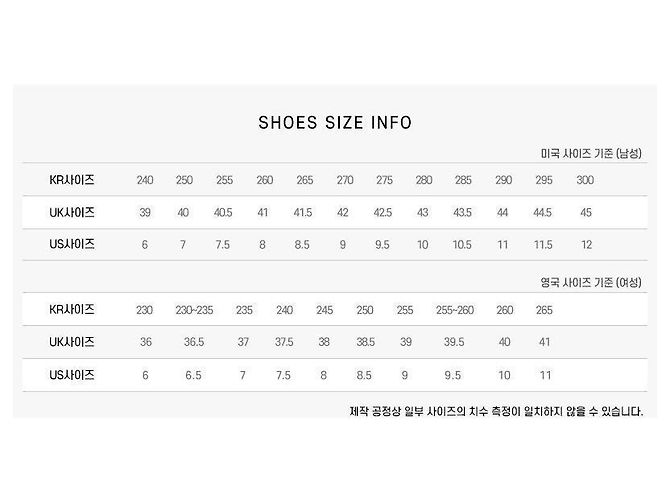Select KR size 245 in women's table
Viewport: 670px width, 500px height.
324,310
